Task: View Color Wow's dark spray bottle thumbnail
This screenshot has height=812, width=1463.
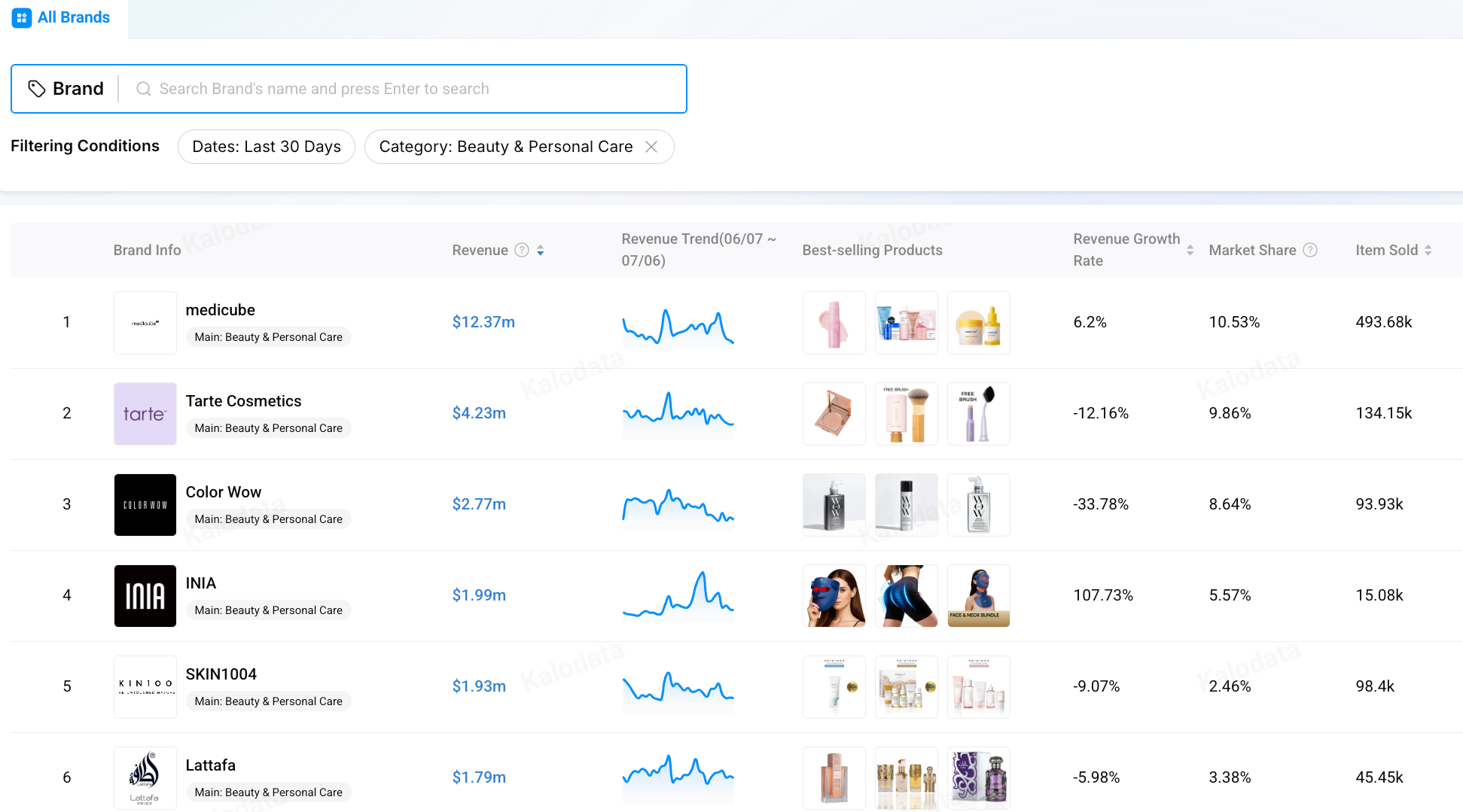Action: 834,505
